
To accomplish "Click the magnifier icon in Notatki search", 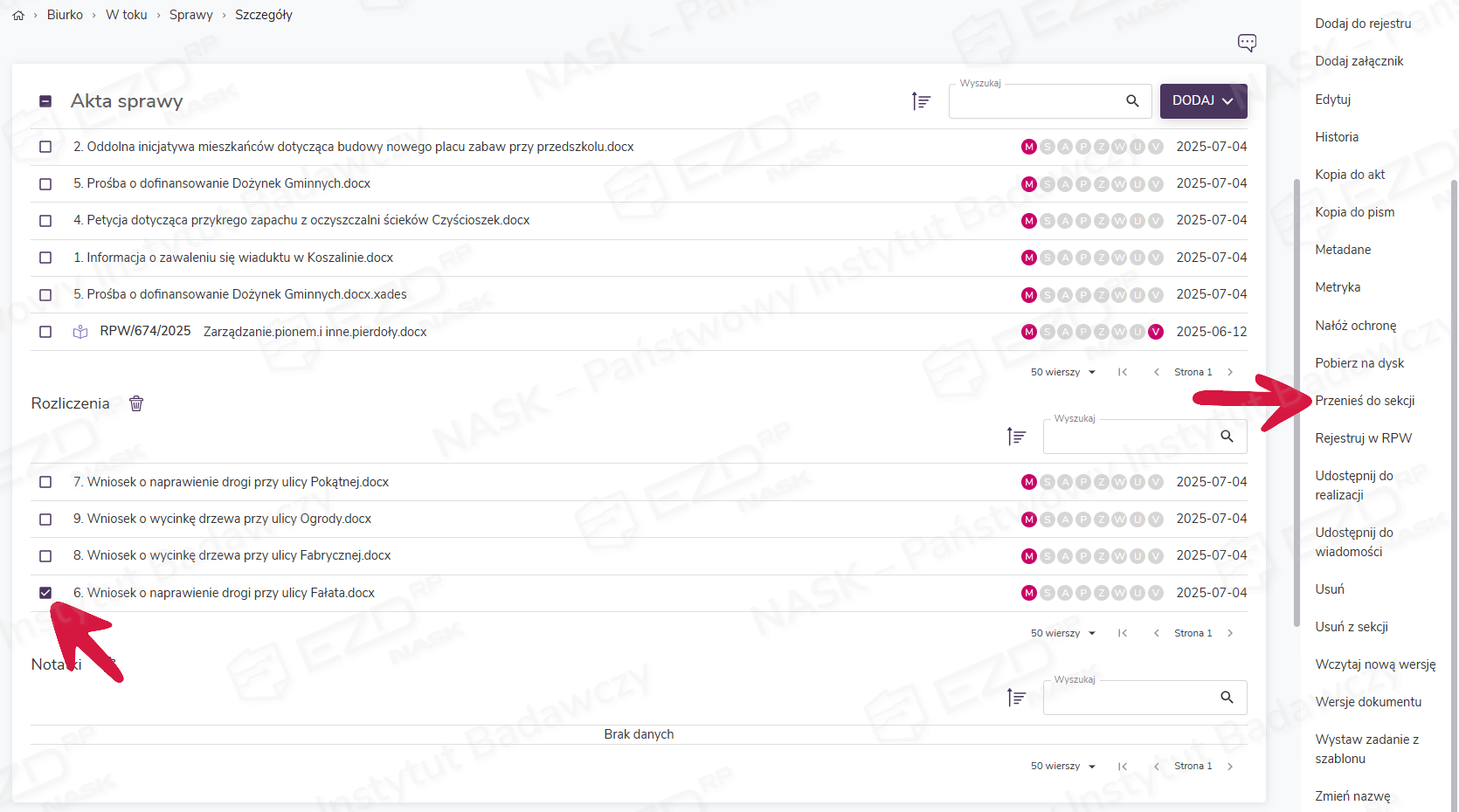I will [x=1227, y=698].
